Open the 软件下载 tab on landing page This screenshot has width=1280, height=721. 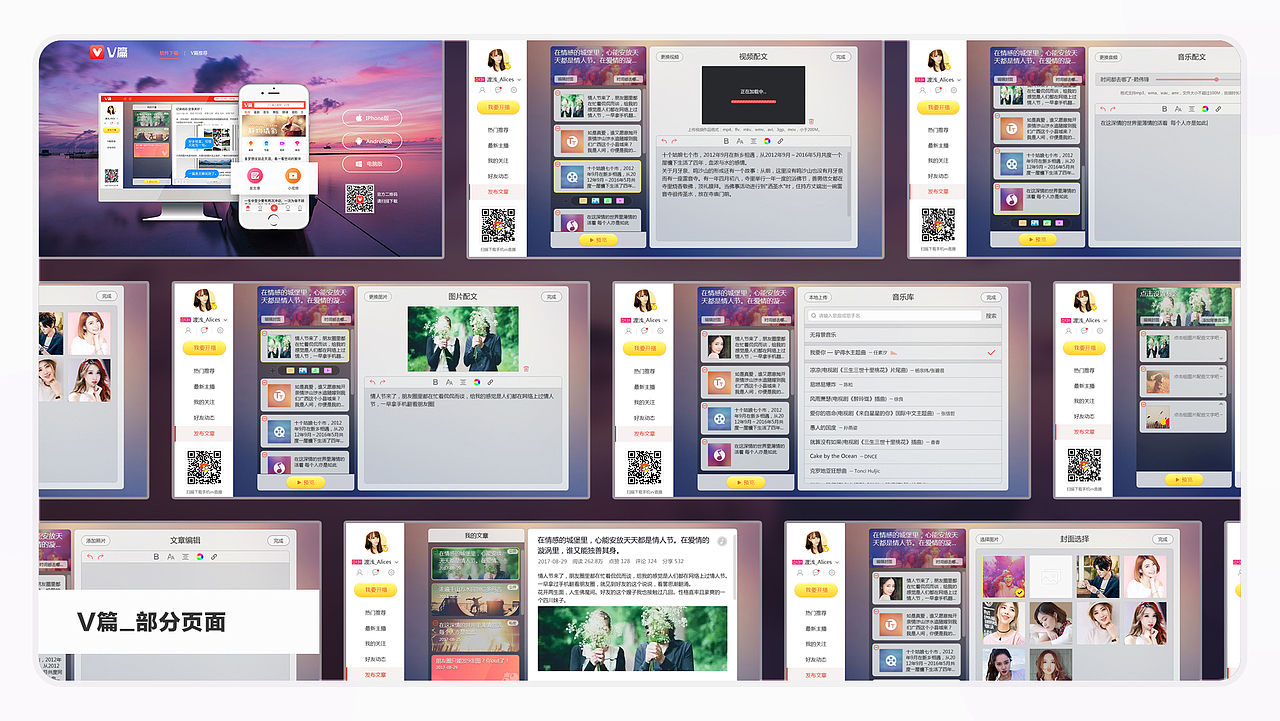(x=169, y=53)
